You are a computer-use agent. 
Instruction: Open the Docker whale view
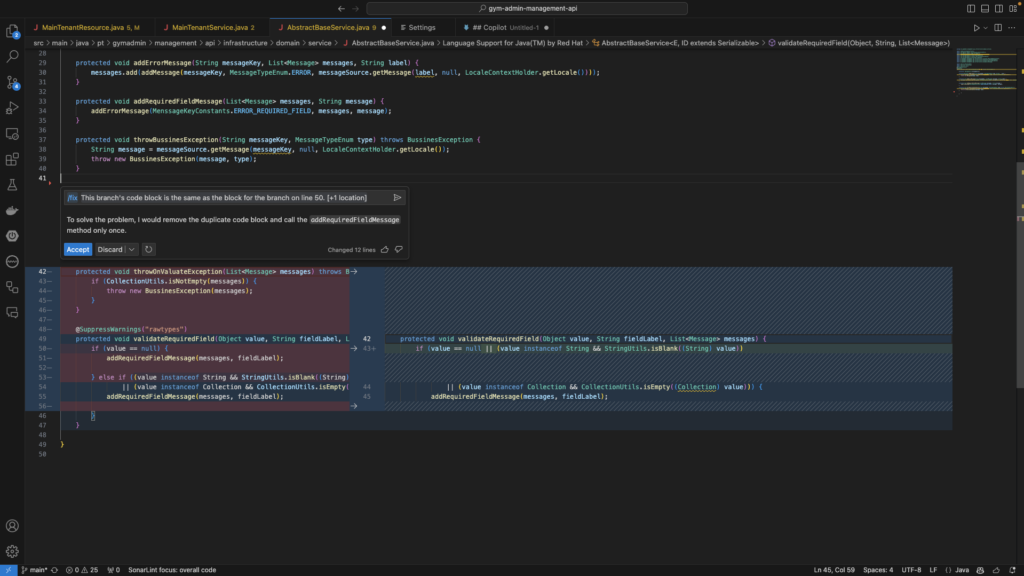click(x=12, y=210)
